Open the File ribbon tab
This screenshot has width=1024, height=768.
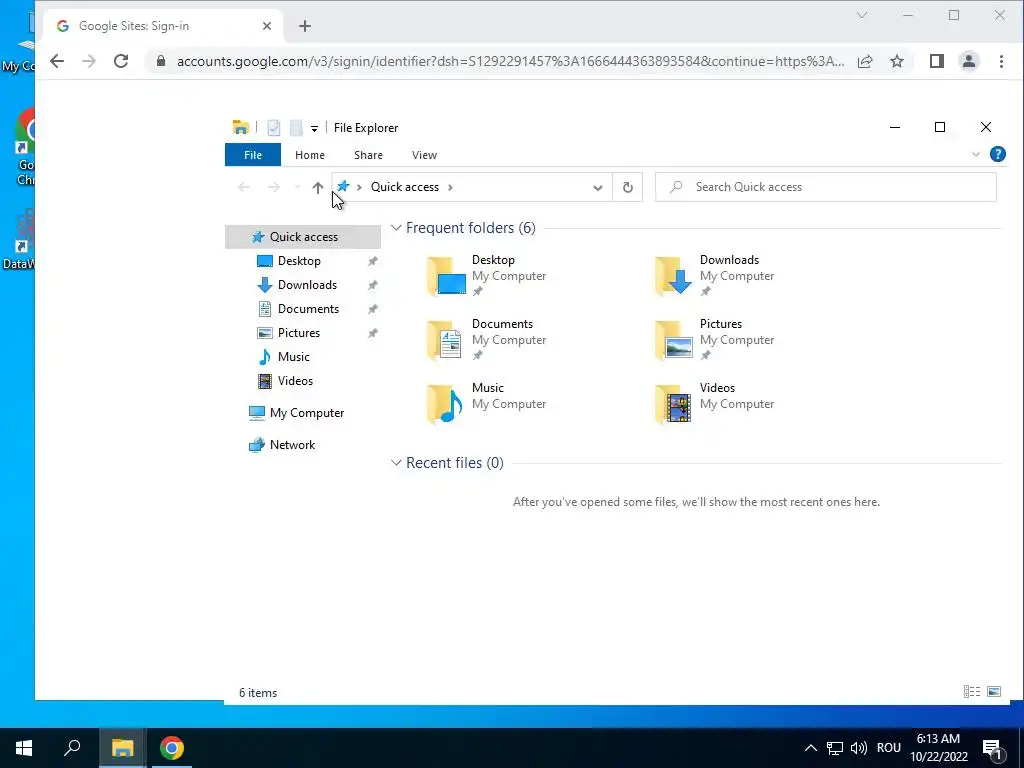[x=253, y=155]
